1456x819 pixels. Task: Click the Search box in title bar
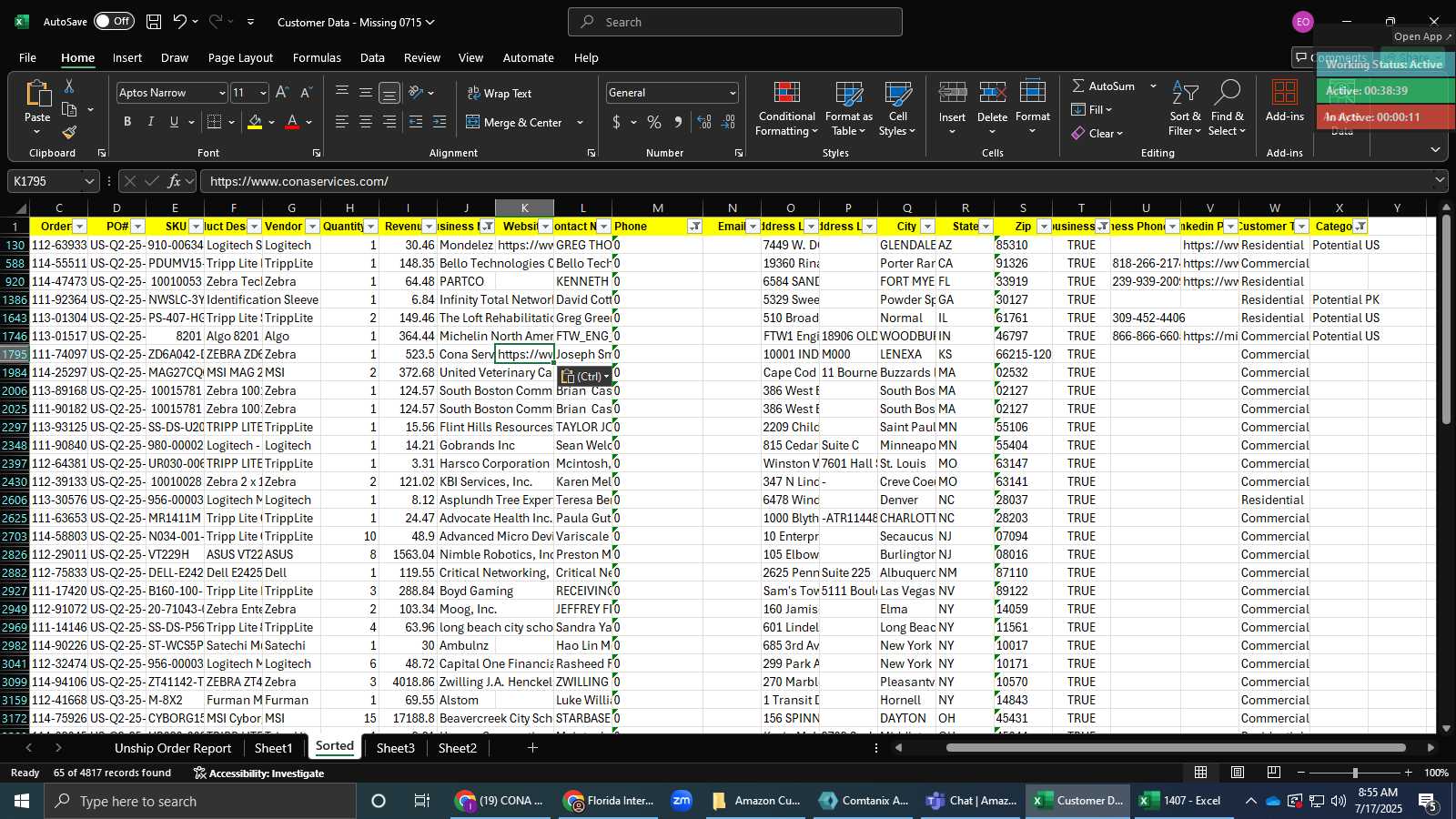pyautogui.click(x=735, y=22)
